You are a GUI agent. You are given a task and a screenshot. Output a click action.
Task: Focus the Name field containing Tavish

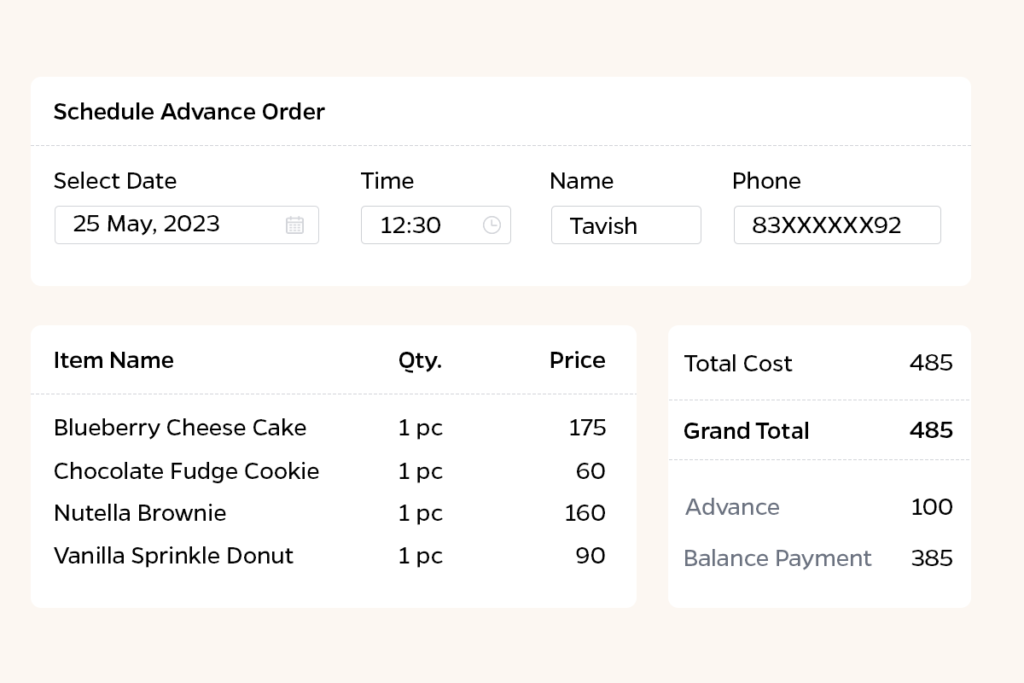[x=625, y=226]
